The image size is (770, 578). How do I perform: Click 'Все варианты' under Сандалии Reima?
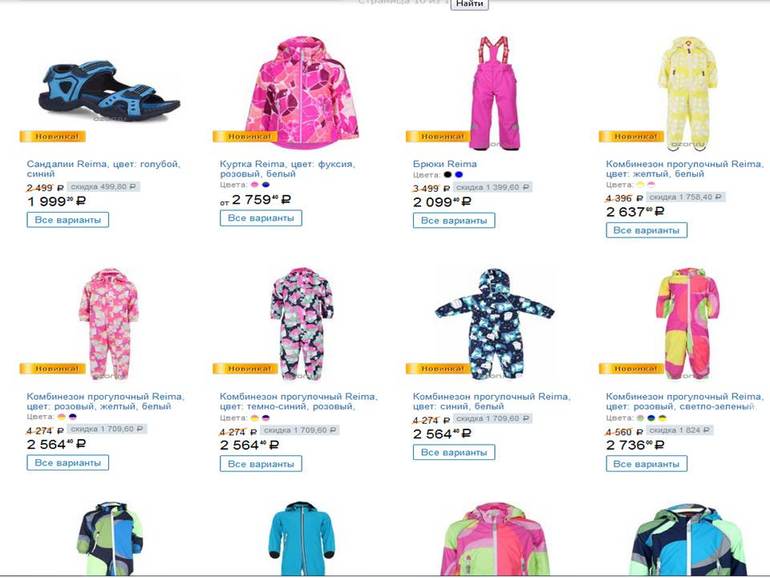tap(68, 220)
